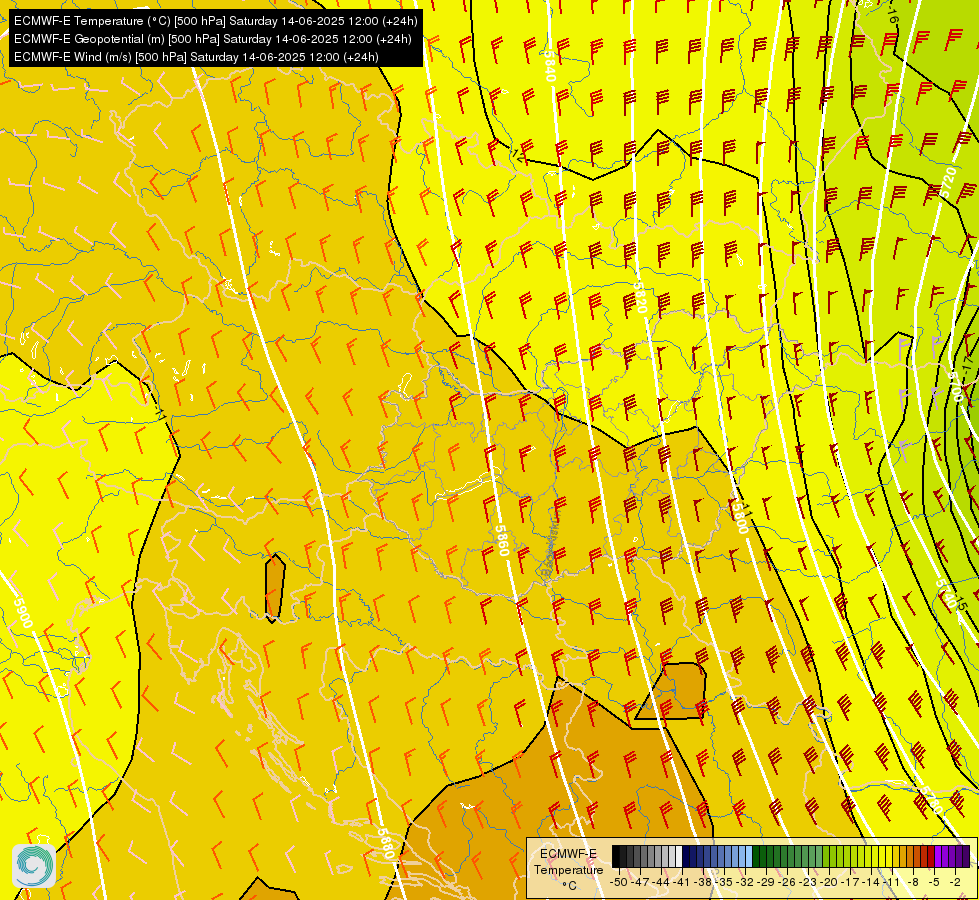This screenshot has height=900, width=979.
Task: Click the -35 legend value
Action: 724,882
